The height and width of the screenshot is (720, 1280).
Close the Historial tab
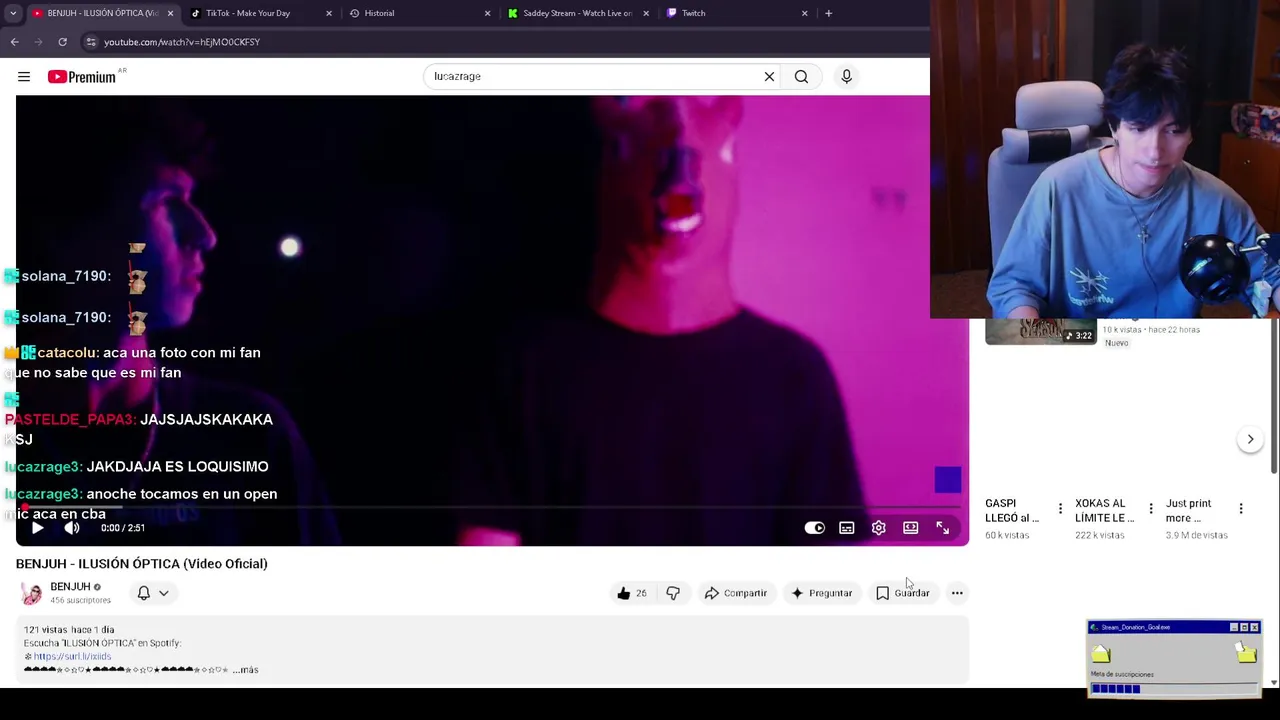point(488,13)
